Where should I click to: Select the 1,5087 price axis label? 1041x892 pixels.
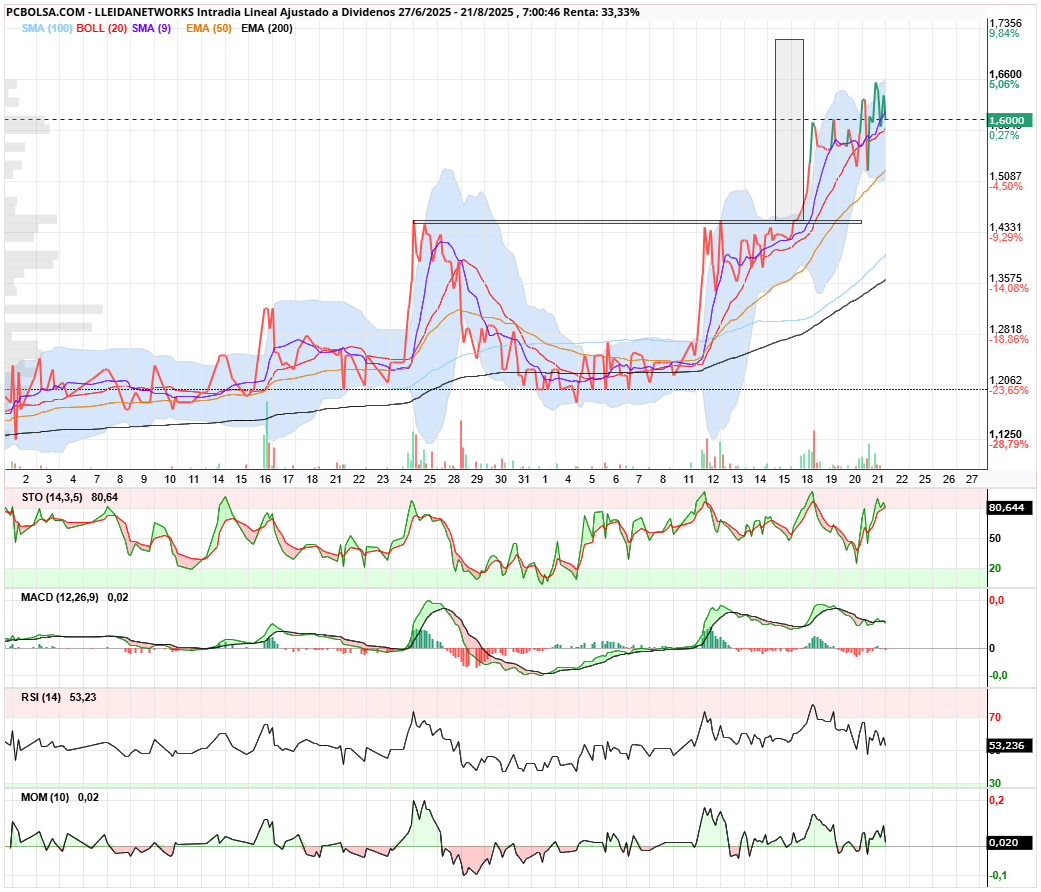tap(1005, 177)
